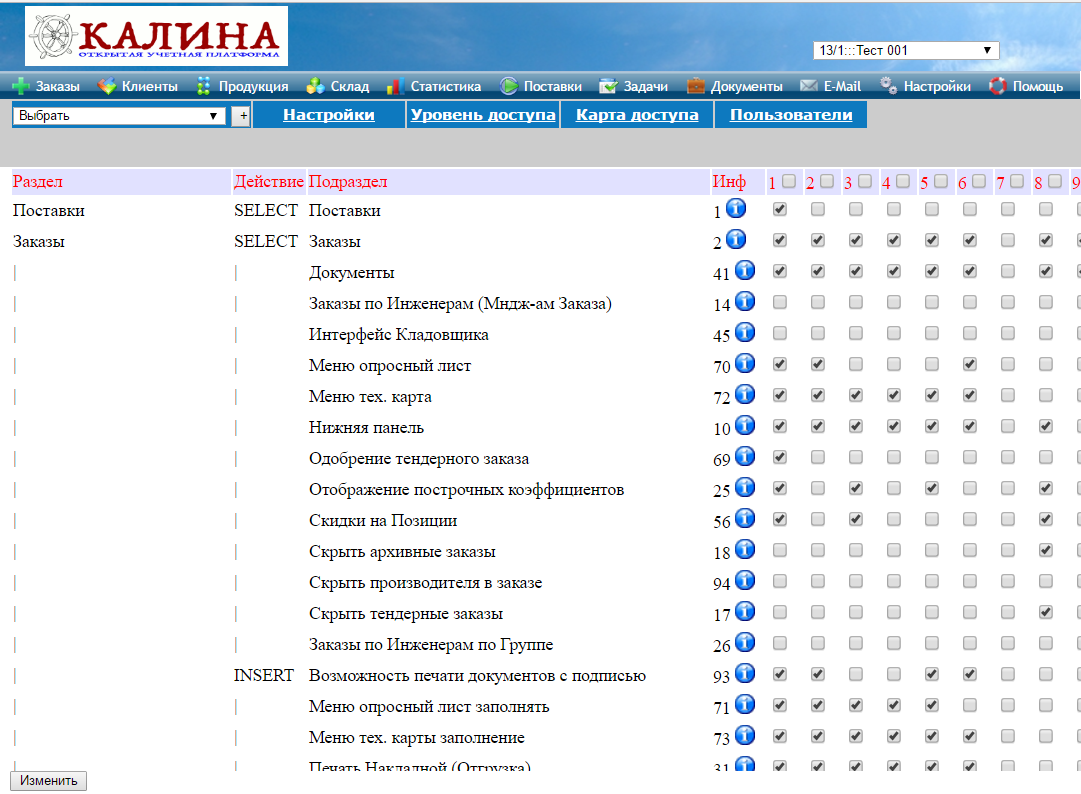Open the Карта доступа link
The height and width of the screenshot is (794, 1081).
[x=637, y=114]
